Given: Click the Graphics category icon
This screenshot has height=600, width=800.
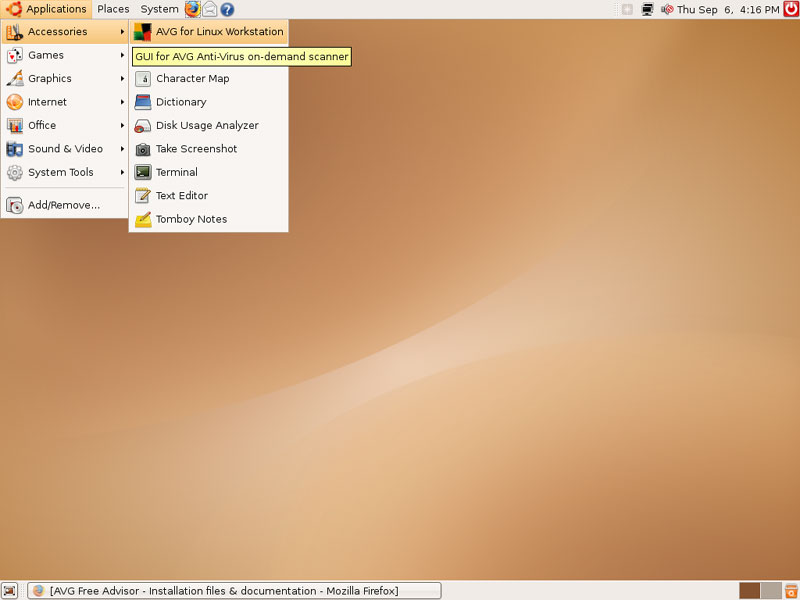Looking at the screenshot, I should pyautogui.click(x=15, y=79).
